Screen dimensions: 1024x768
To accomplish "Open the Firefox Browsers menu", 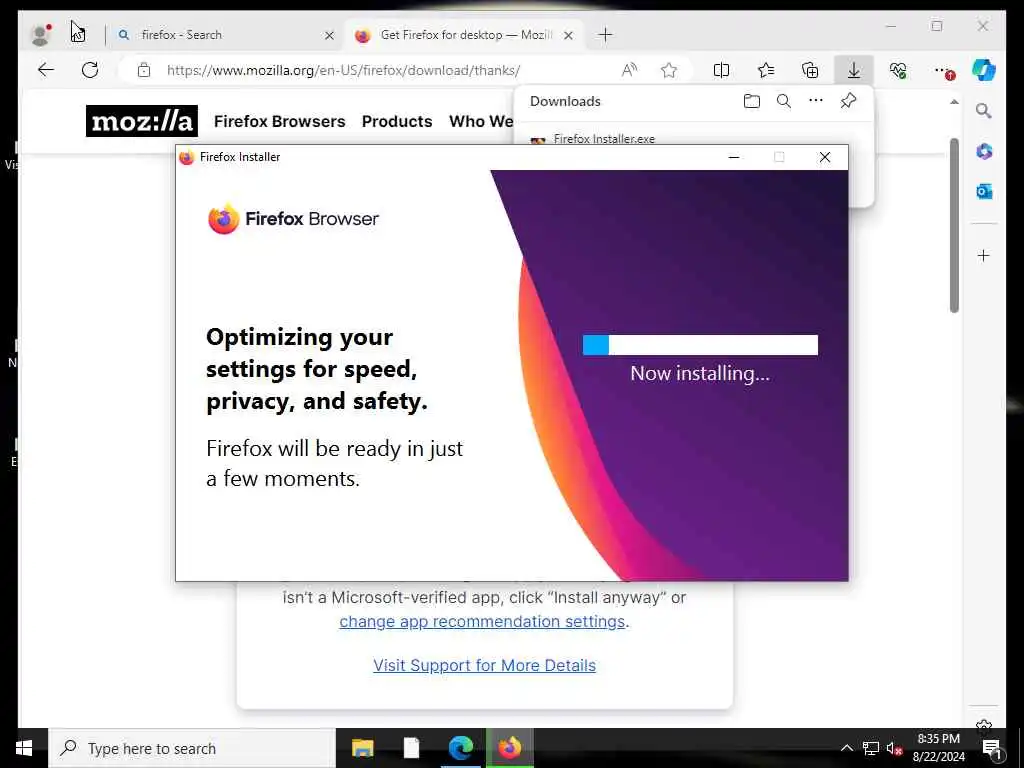I will coord(280,121).
